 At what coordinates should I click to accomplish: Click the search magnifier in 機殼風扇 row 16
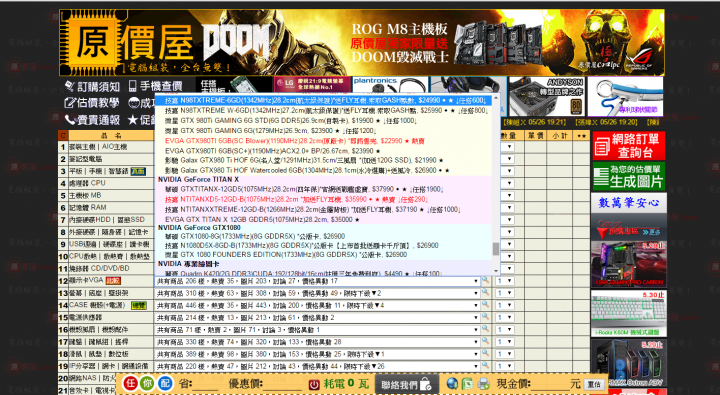485,329
